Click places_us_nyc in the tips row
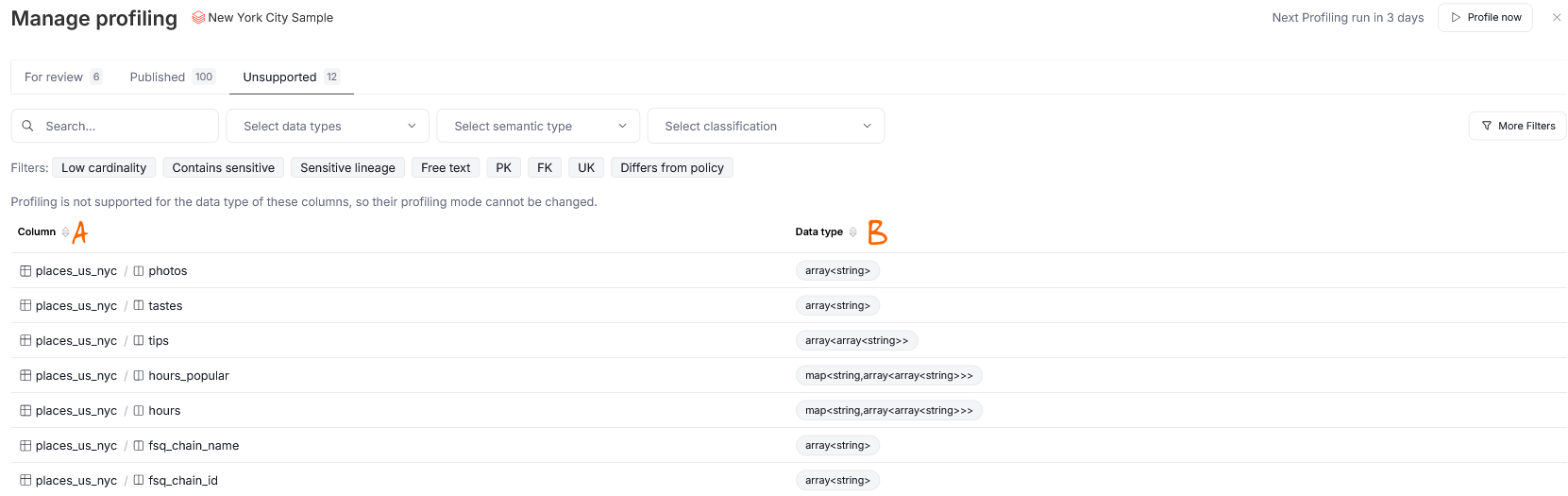The image size is (1568, 496). point(76,341)
